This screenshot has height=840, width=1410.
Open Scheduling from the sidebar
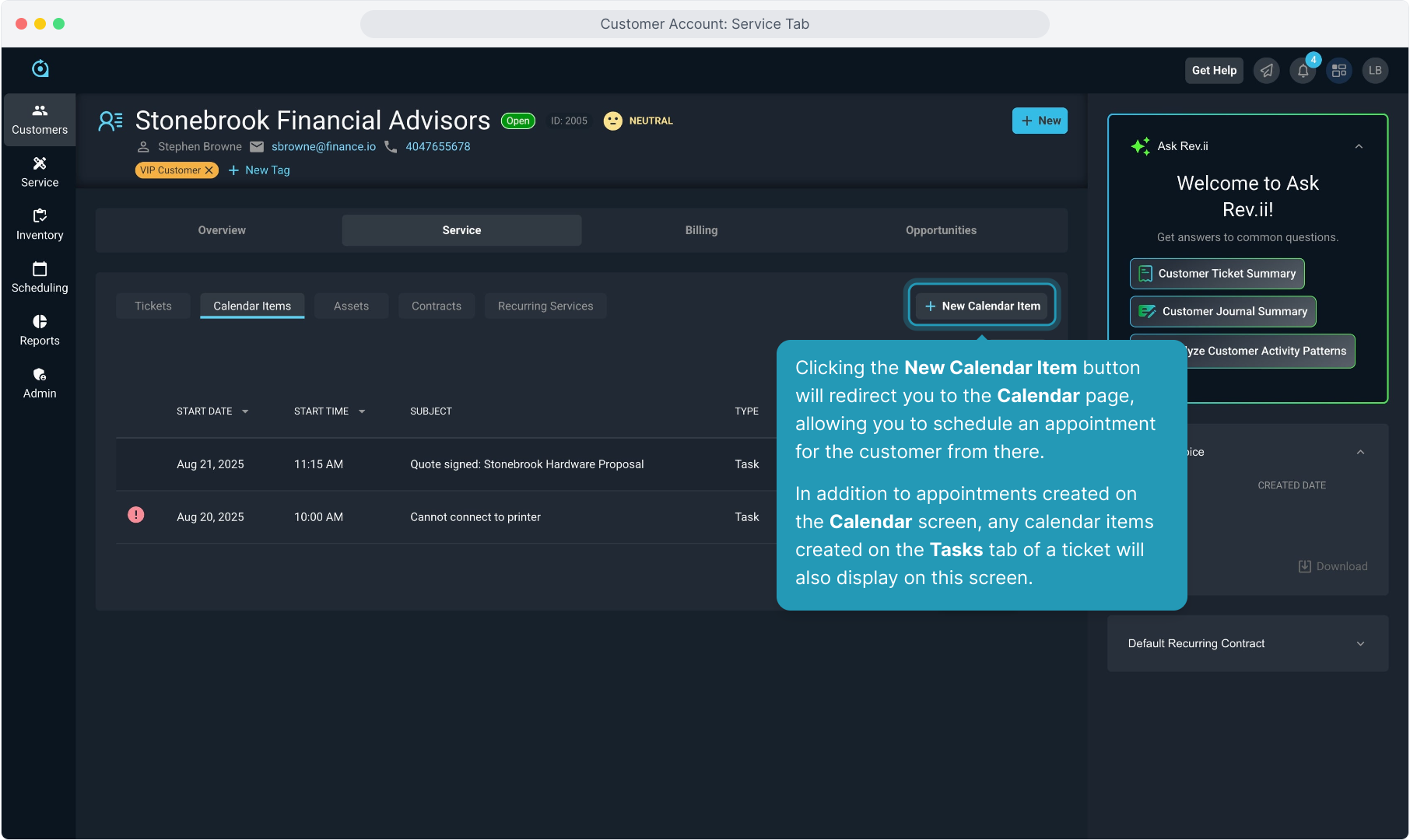(x=40, y=278)
